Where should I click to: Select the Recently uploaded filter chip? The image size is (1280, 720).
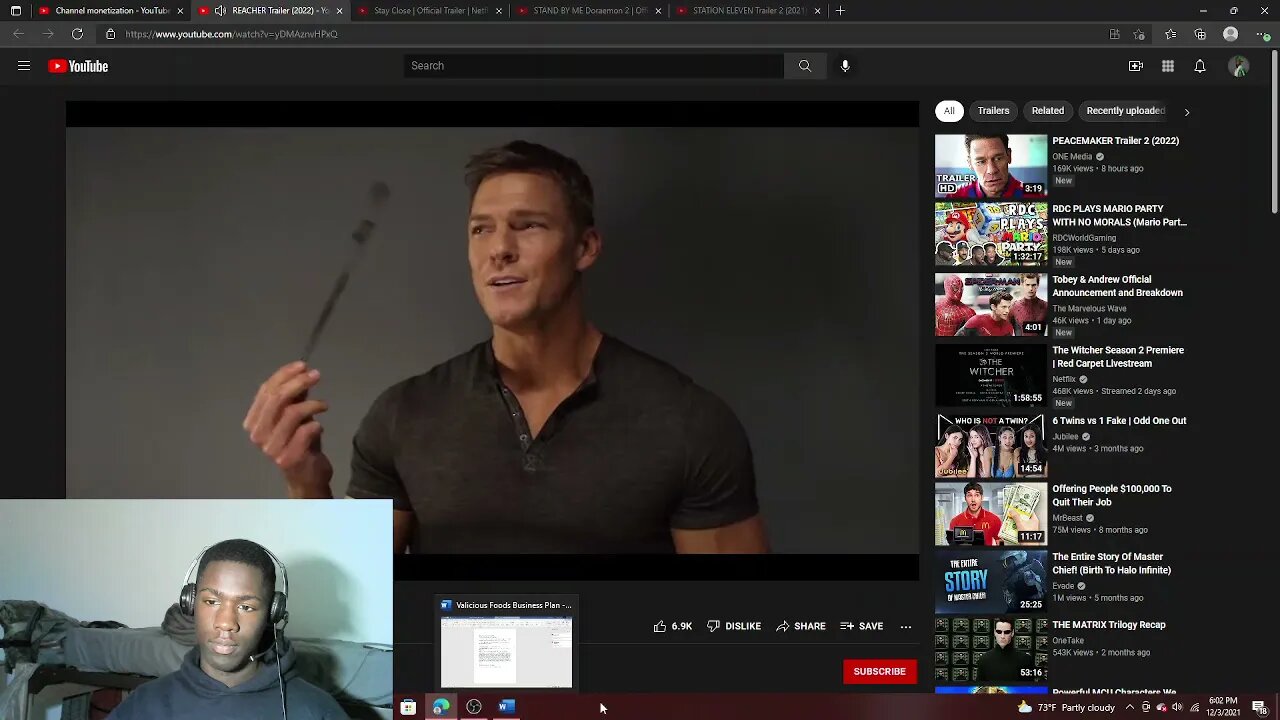point(1125,111)
